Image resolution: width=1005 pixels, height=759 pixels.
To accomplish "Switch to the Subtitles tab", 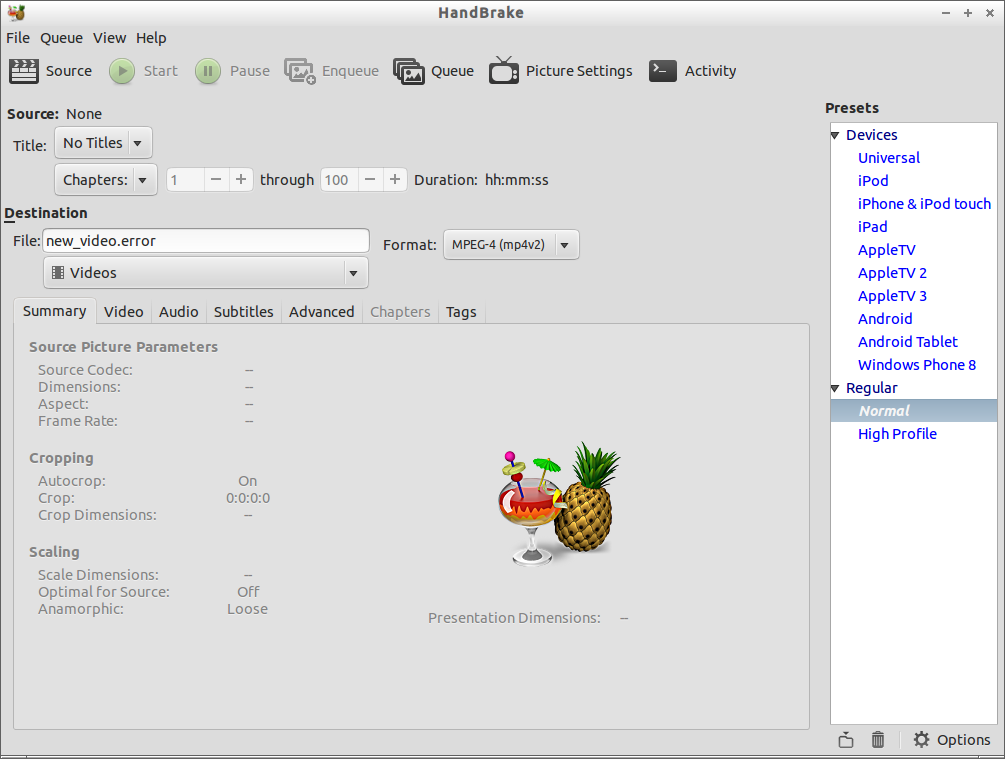I will coord(244,312).
